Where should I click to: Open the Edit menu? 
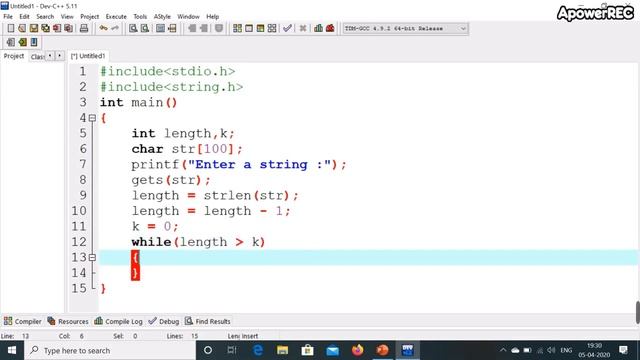click(x=24, y=17)
